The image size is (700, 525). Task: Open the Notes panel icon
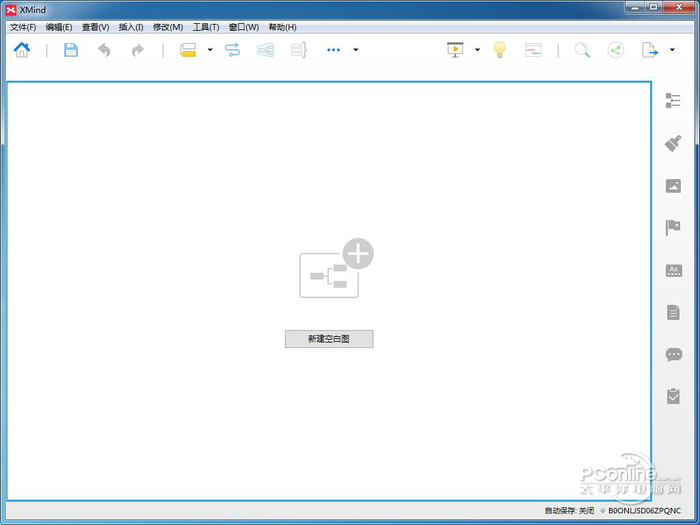tap(673, 312)
